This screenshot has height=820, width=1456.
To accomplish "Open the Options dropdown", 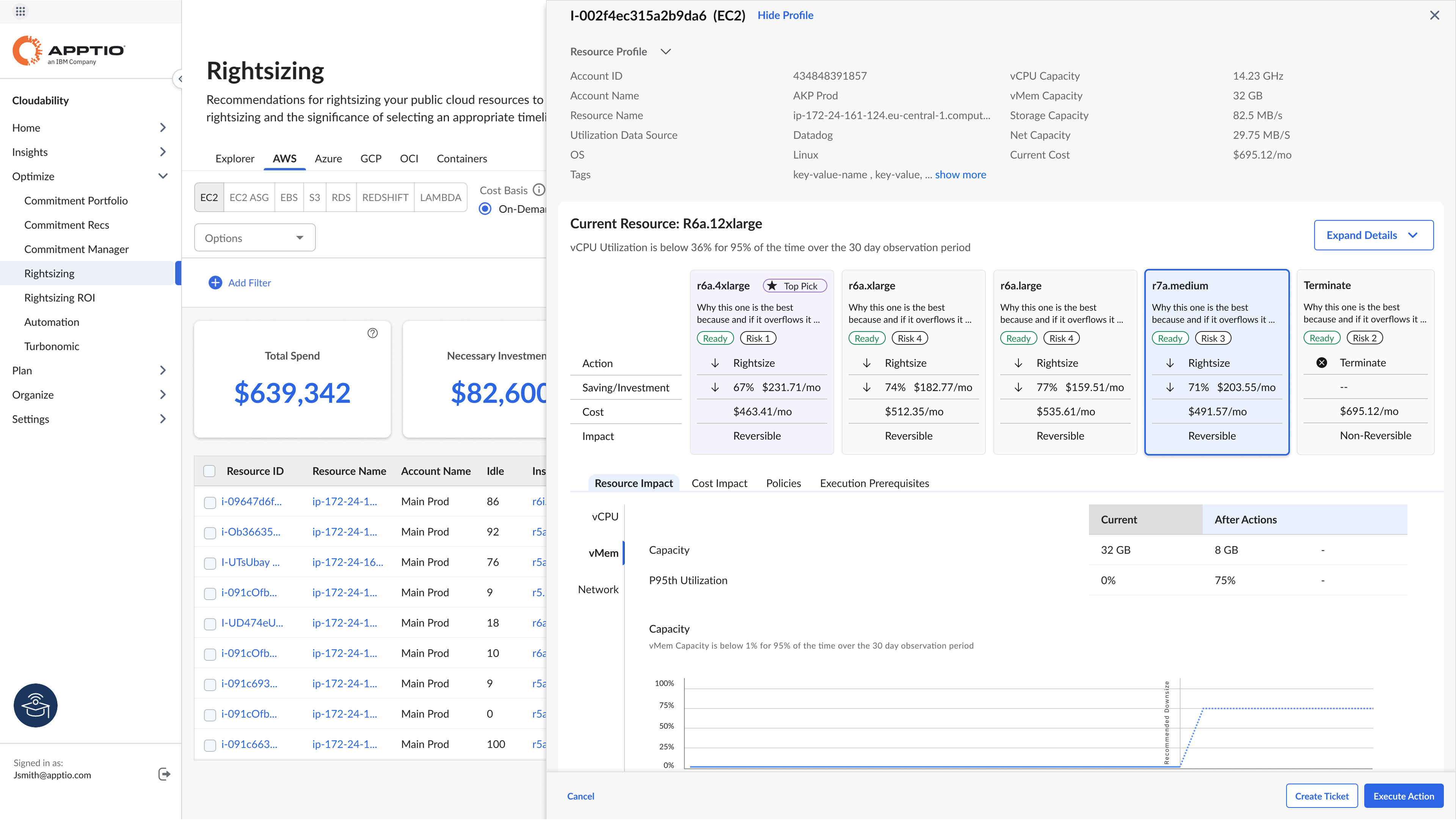I will tap(254, 237).
